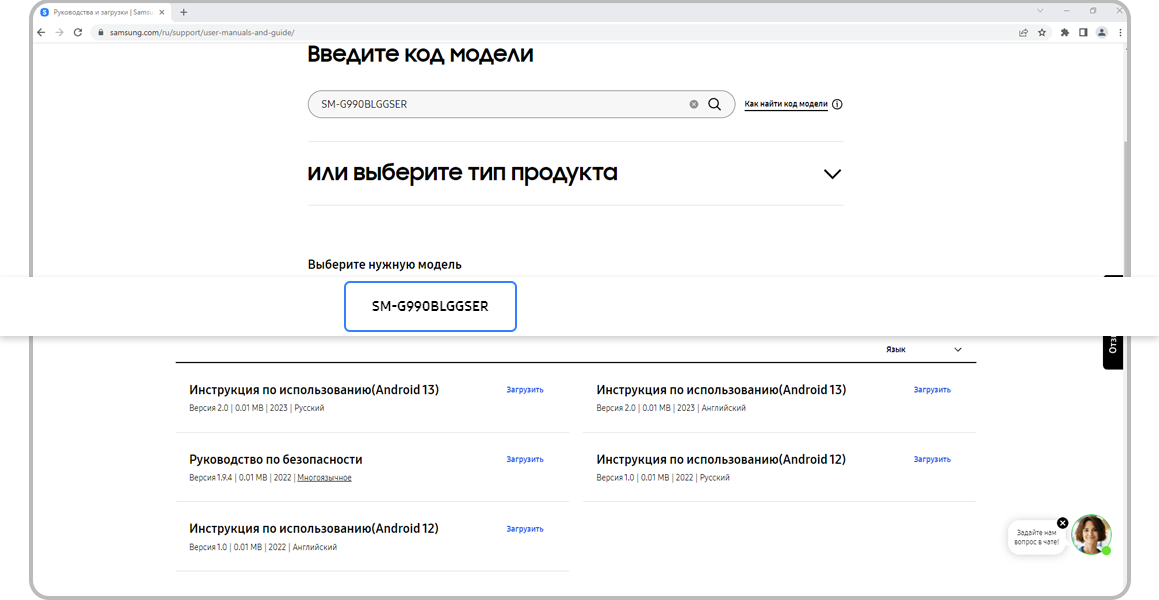Open the chat assistant avatar

(x=1092, y=534)
